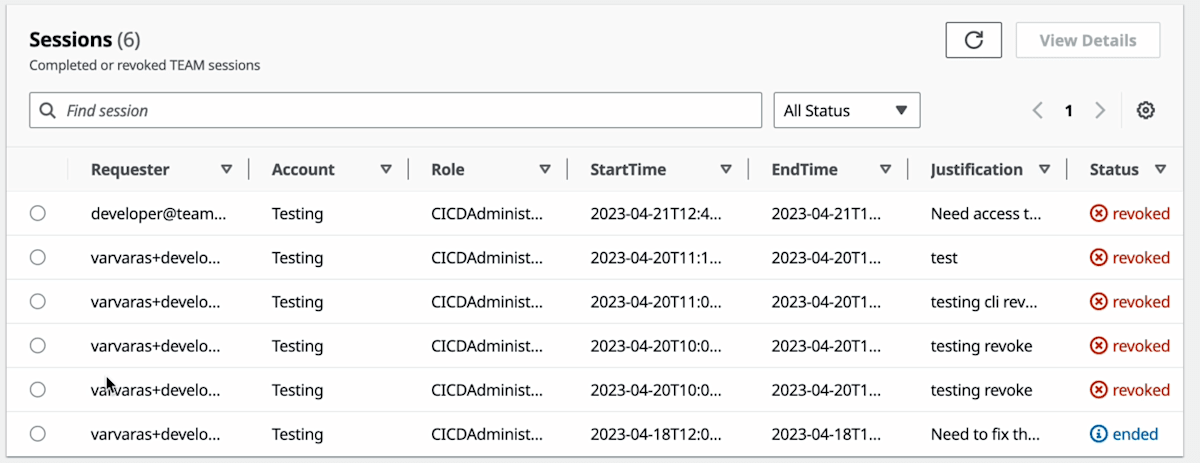Go to next page arrow

1100,110
